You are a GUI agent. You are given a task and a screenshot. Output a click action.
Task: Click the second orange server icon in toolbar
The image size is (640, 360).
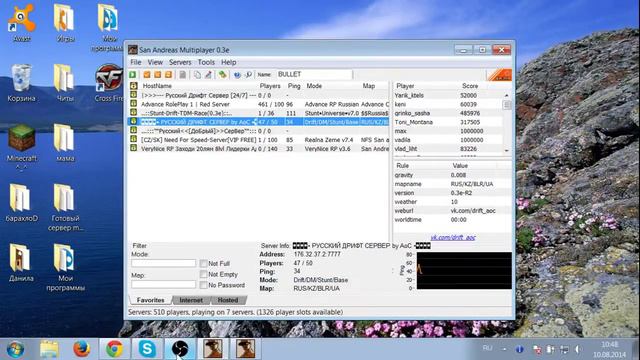[x=158, y=74]
